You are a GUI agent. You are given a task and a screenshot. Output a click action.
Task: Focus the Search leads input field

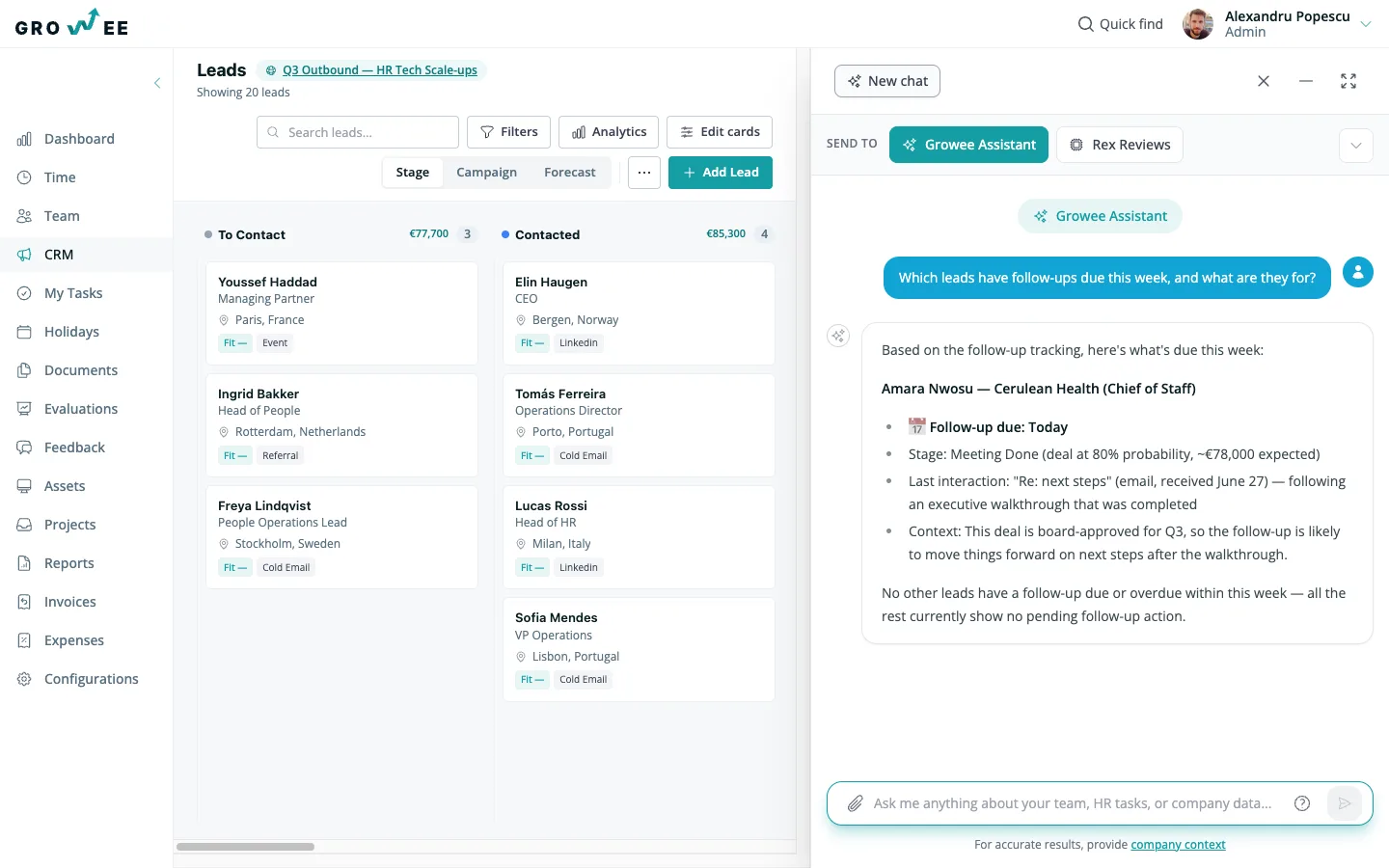pyautogui.click(x=358, y=132)
